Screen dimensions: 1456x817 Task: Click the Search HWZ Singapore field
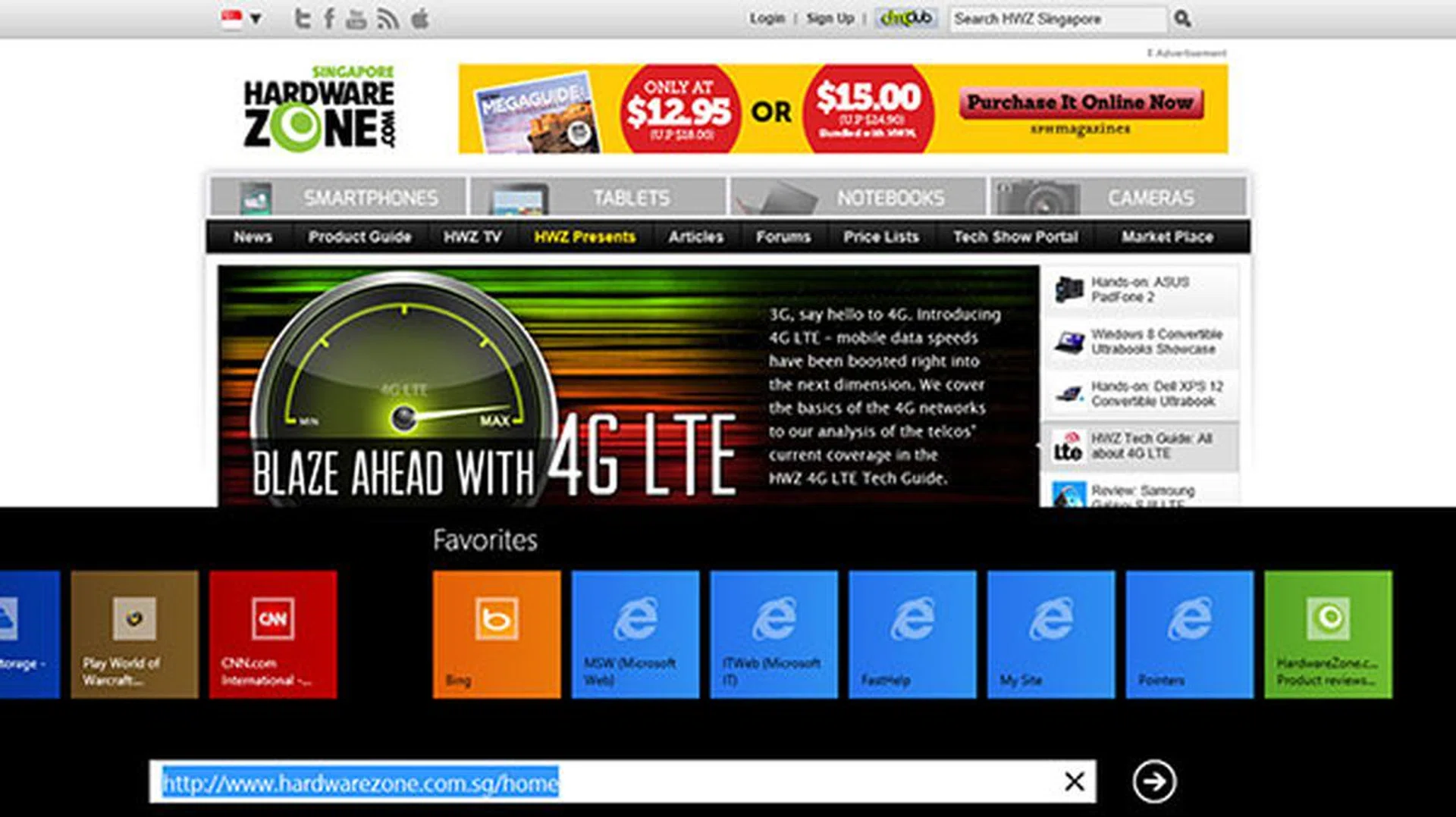pyautogui.click(x=1056, y=19)
